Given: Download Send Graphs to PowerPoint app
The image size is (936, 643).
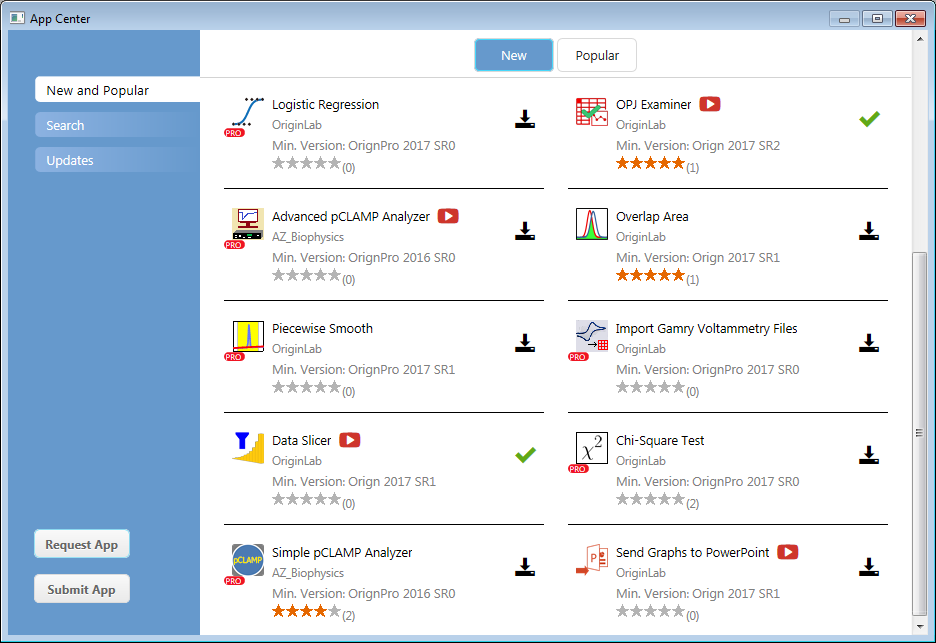Looking at the screenshot, I should tap(869, 567).
